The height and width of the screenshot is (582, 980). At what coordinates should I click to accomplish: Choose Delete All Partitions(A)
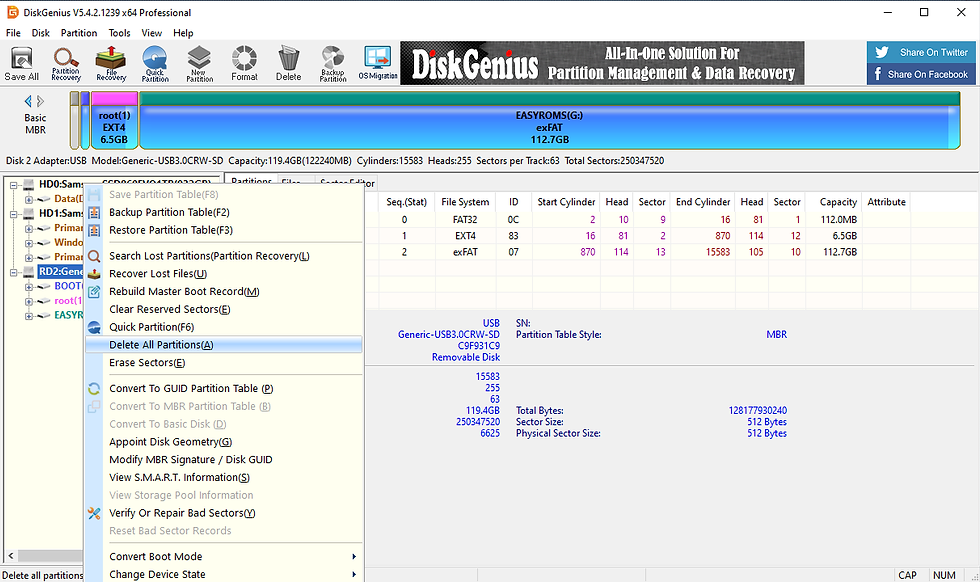click(x=223, y=345)
